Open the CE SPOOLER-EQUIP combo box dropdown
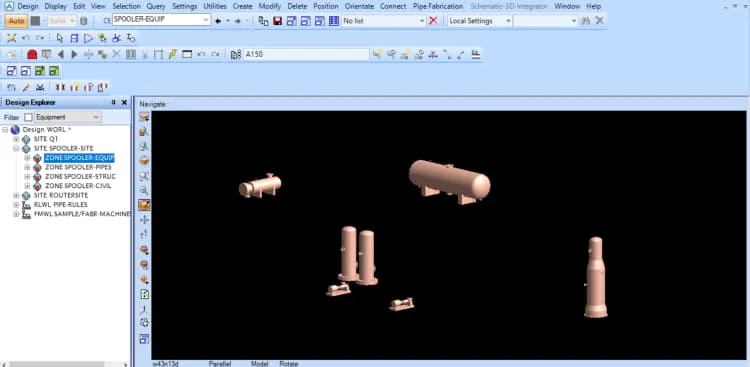The width and height of the screenshot is (750, 367). [x=206, y=20]
